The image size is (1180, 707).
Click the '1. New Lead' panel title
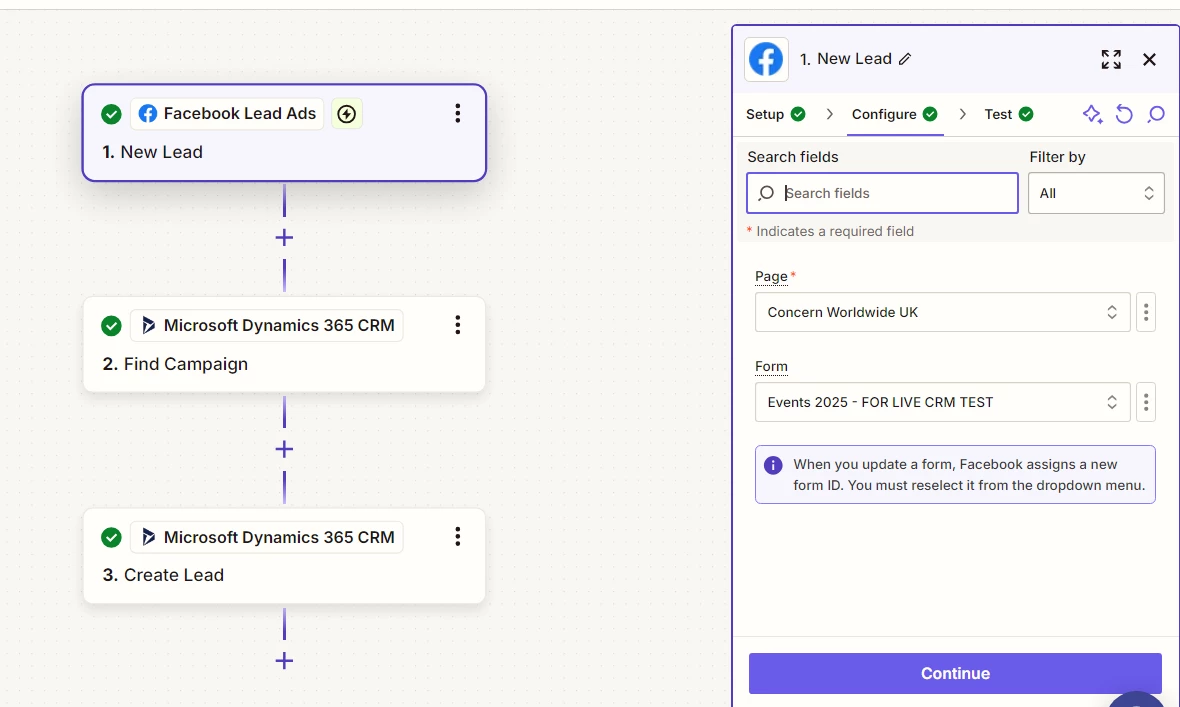(x=845, y=59)
